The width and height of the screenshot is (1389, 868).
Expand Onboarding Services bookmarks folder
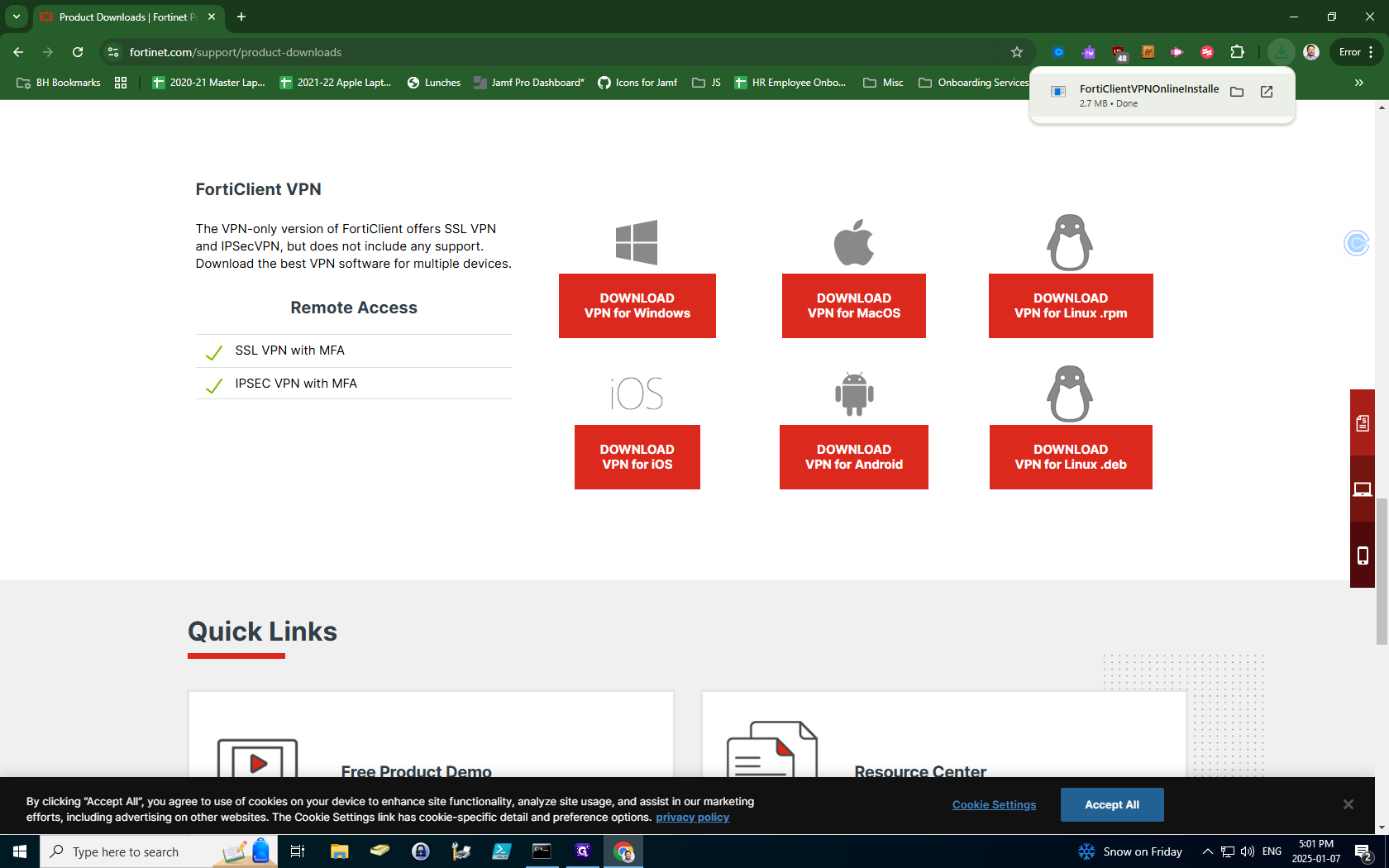click(974, 83)
